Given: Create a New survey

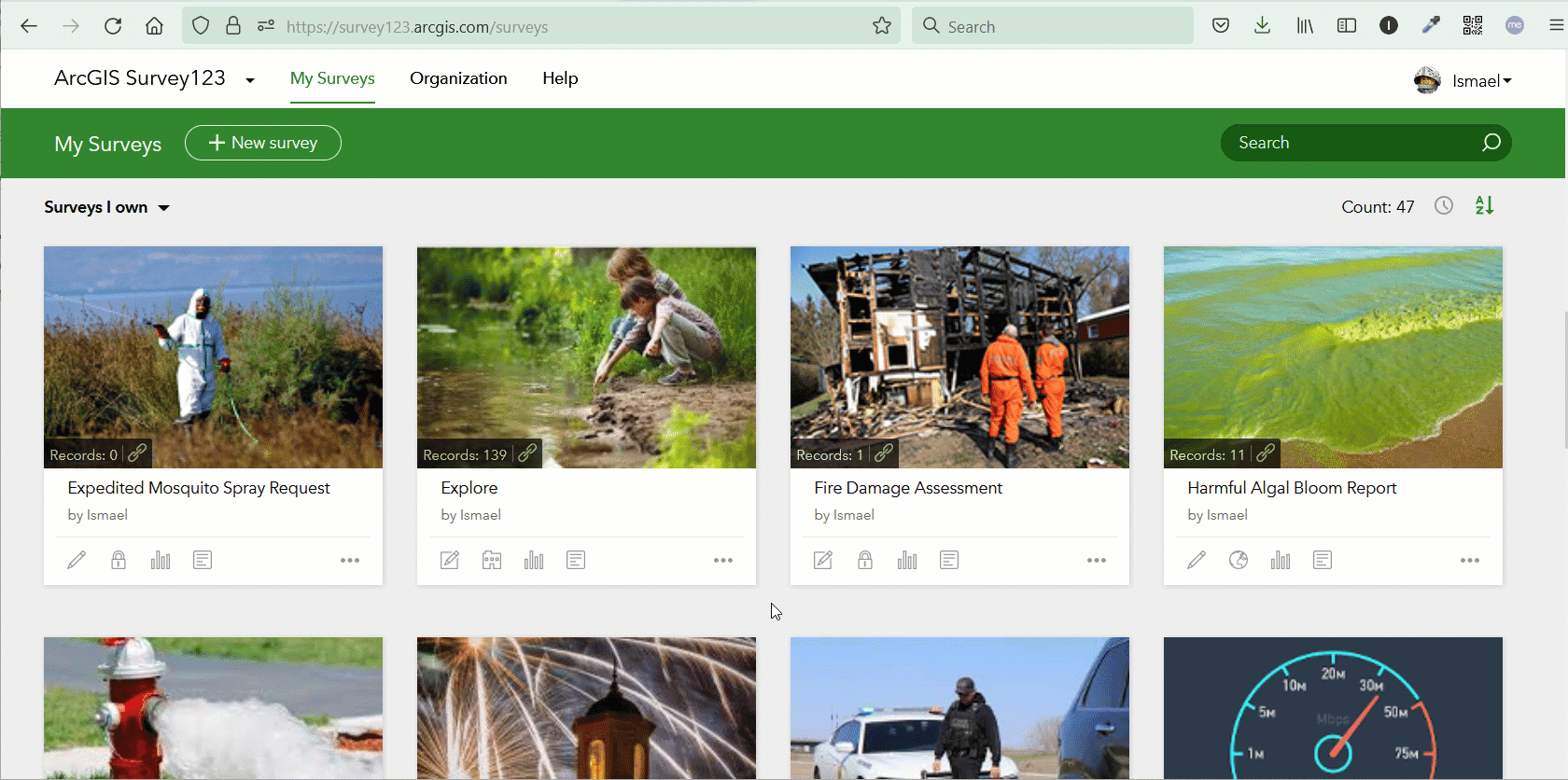Looking at the screenshot, I should point(263,143).
